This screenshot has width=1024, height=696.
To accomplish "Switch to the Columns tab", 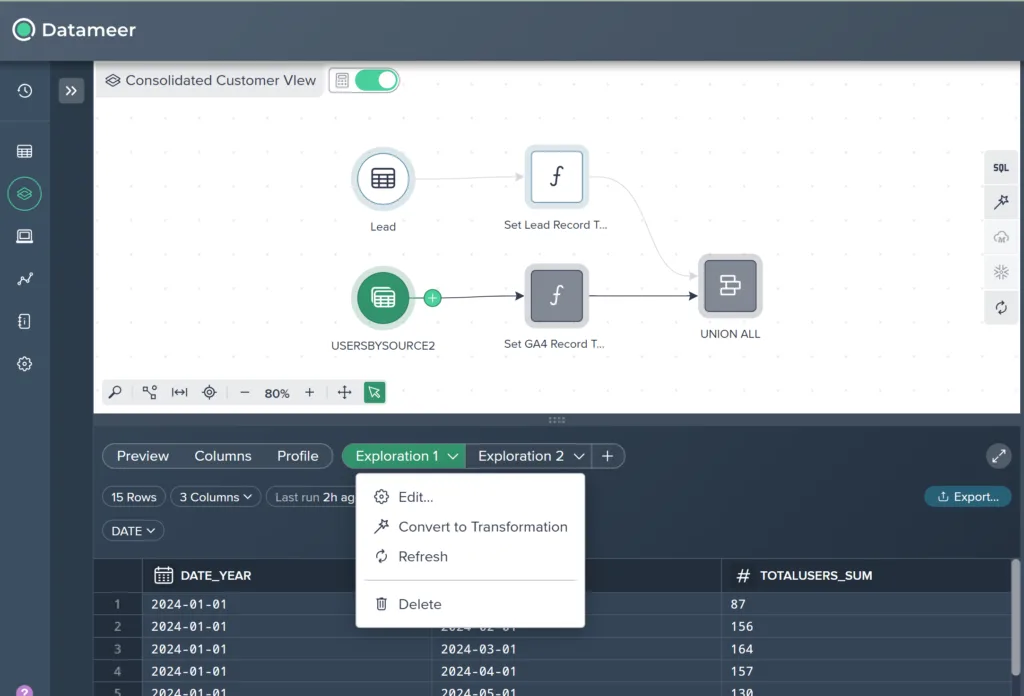I will pyautogui.click(x=223, y=456).
